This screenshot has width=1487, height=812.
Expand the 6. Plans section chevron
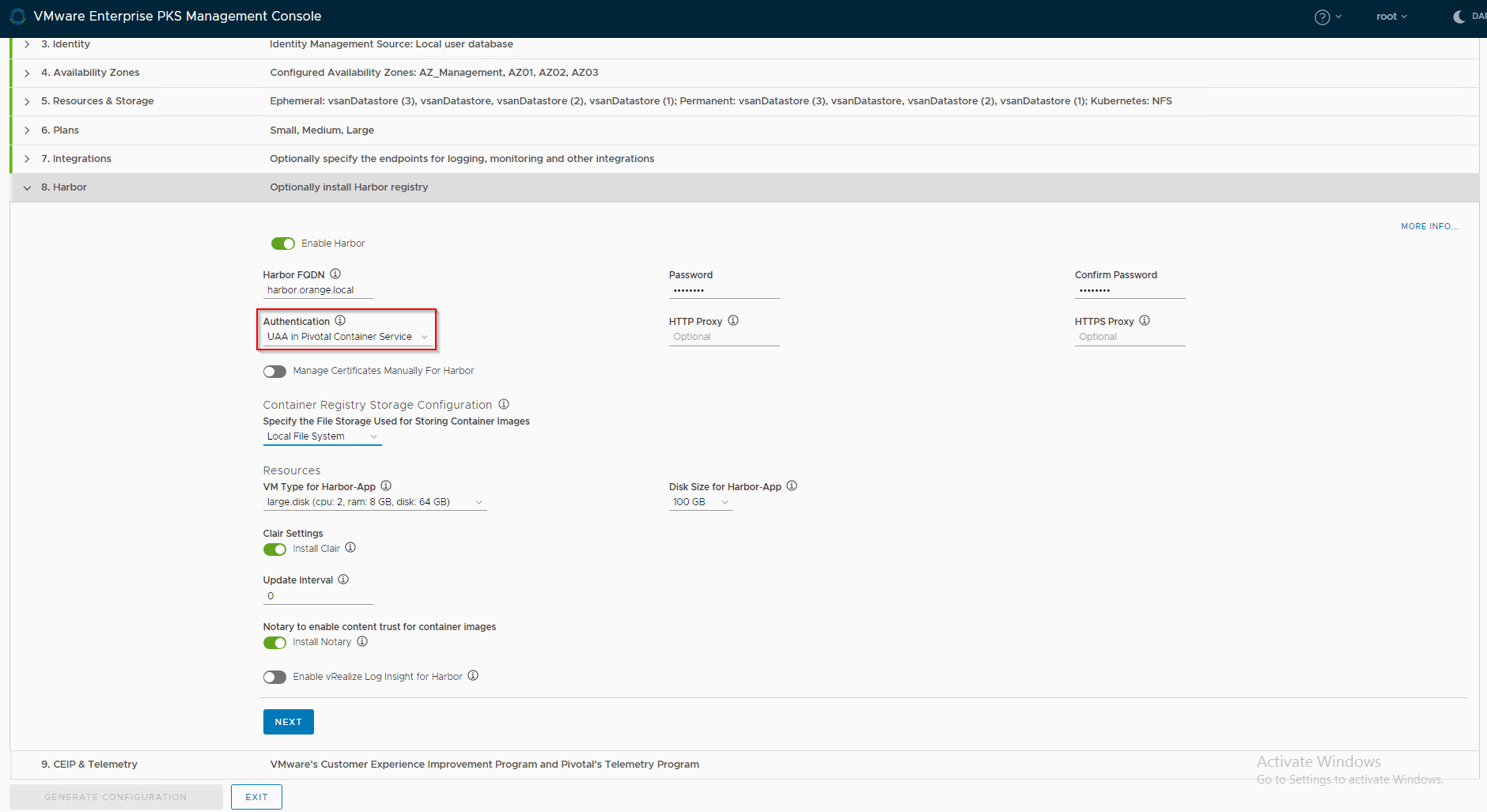point(27,130)
